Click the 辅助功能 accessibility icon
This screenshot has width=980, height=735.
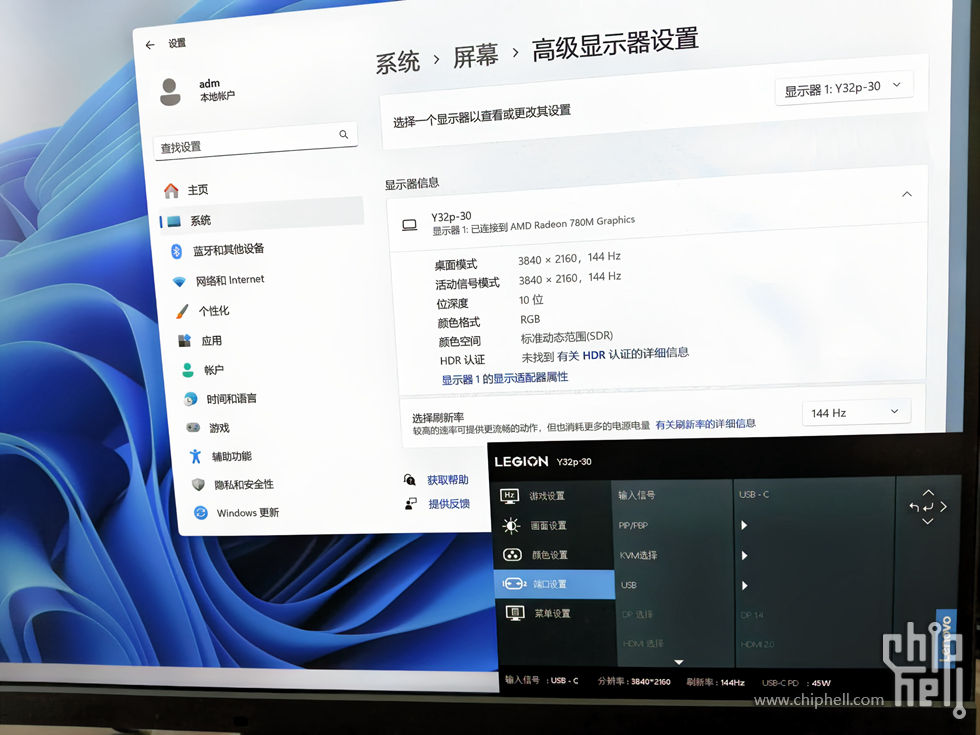pyautogui.click(x=196, y=456)
